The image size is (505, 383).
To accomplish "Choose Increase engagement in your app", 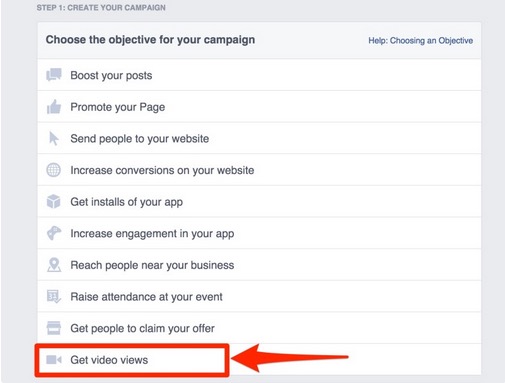I will tap(259, 233).
